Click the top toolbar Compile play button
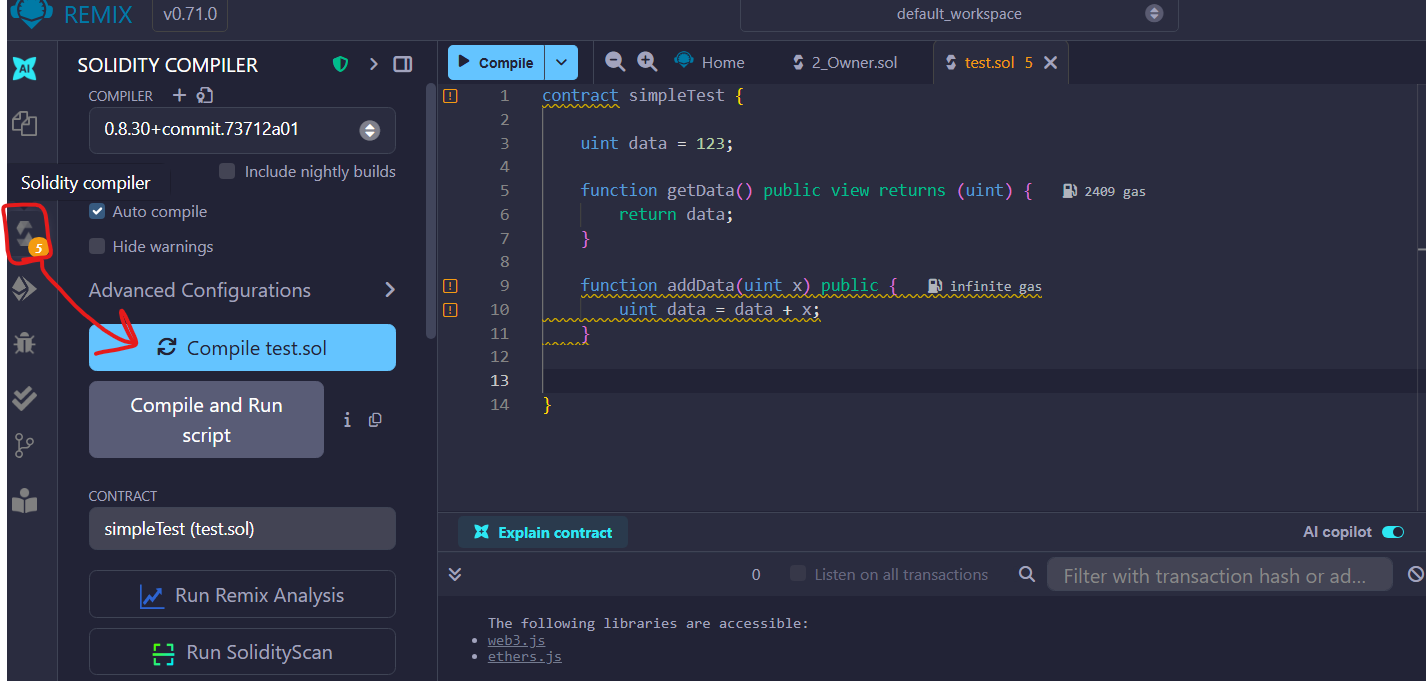Screen dimensions: 1426x681 tap(496, 62)
